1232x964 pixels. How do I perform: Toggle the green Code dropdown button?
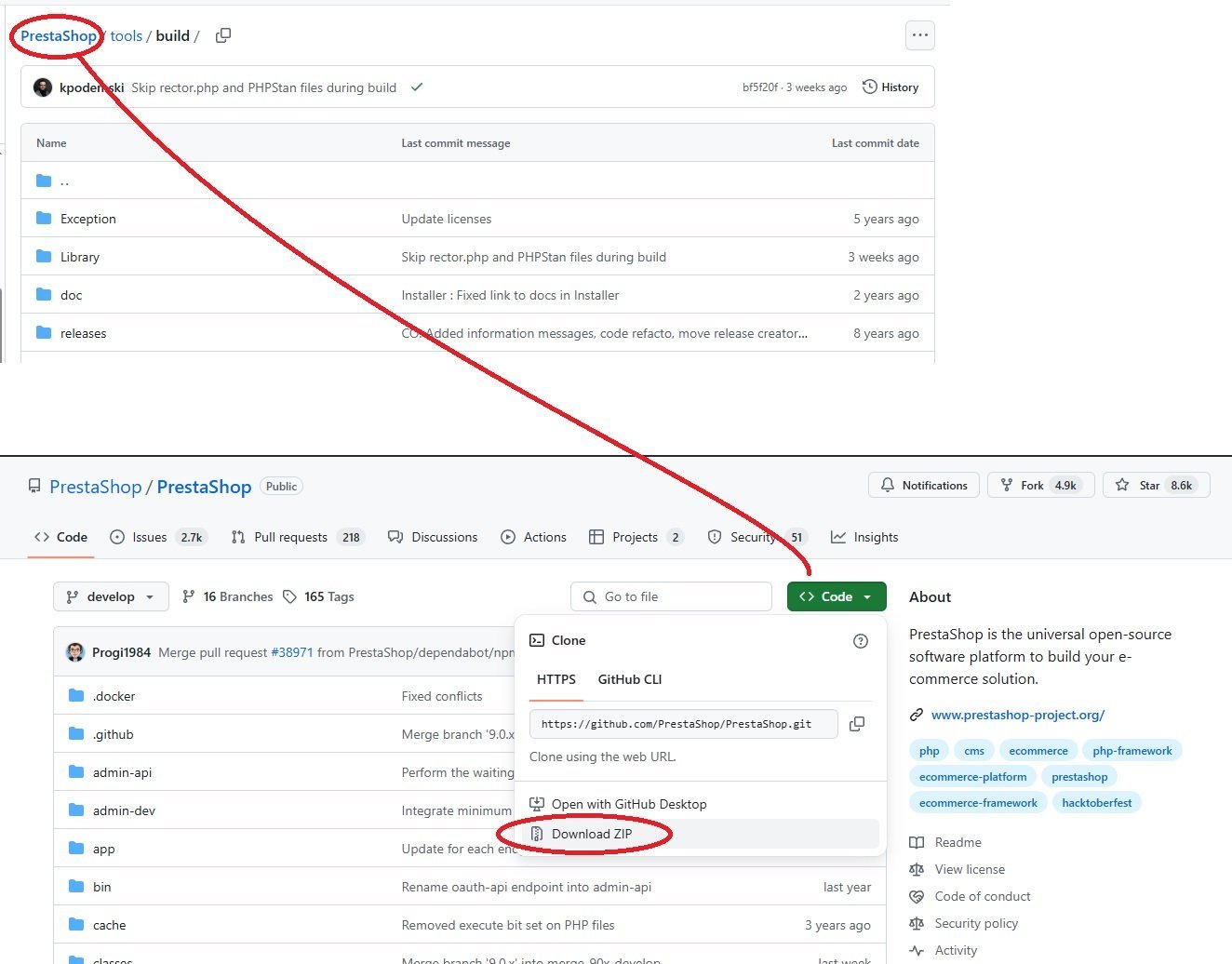pos(837,596)
